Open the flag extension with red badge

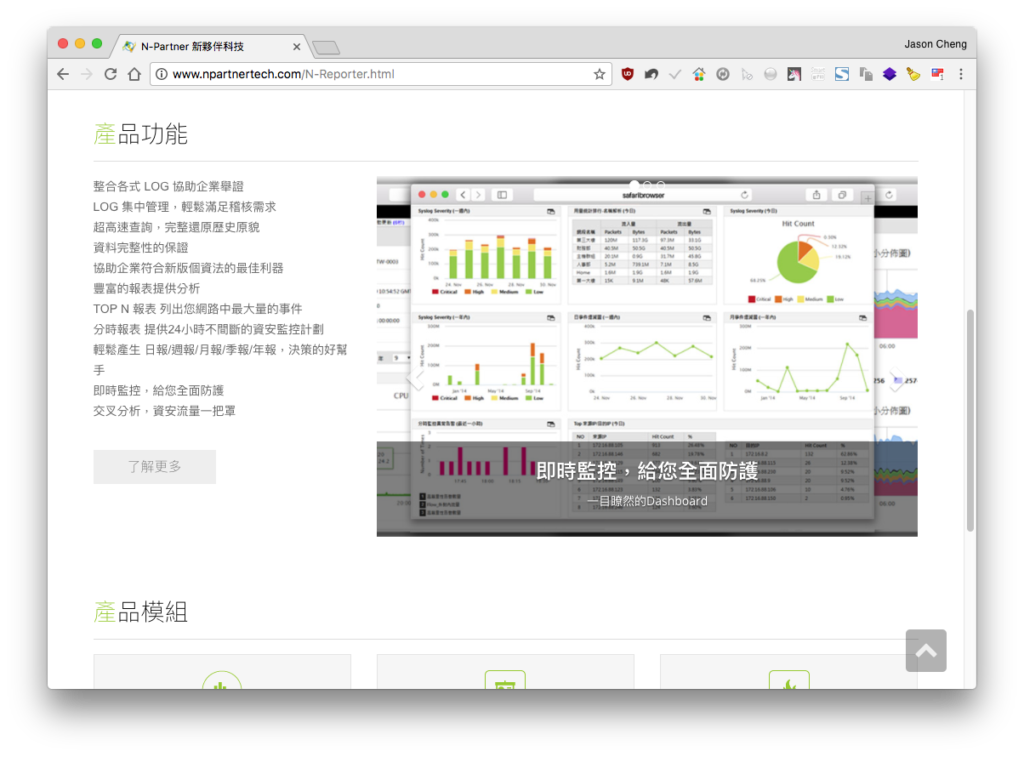coord(937,74)
